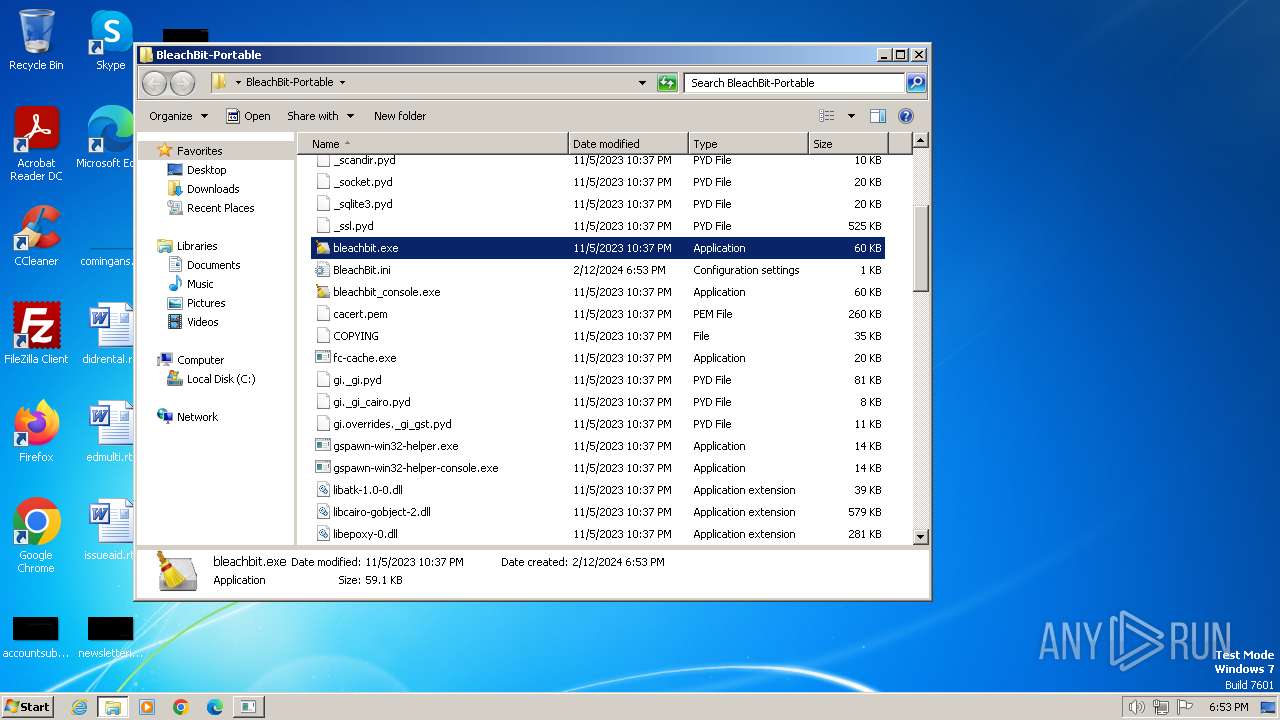This screenshot has width=1280, height=720.
Task: Click the volume speaker tray icon
Action: click(x=1136, y=707)
